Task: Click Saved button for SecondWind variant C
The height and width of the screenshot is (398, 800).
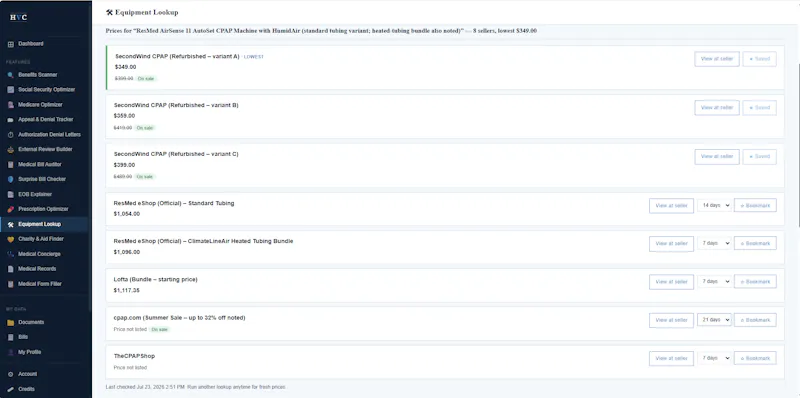Action: coord(759,157)
